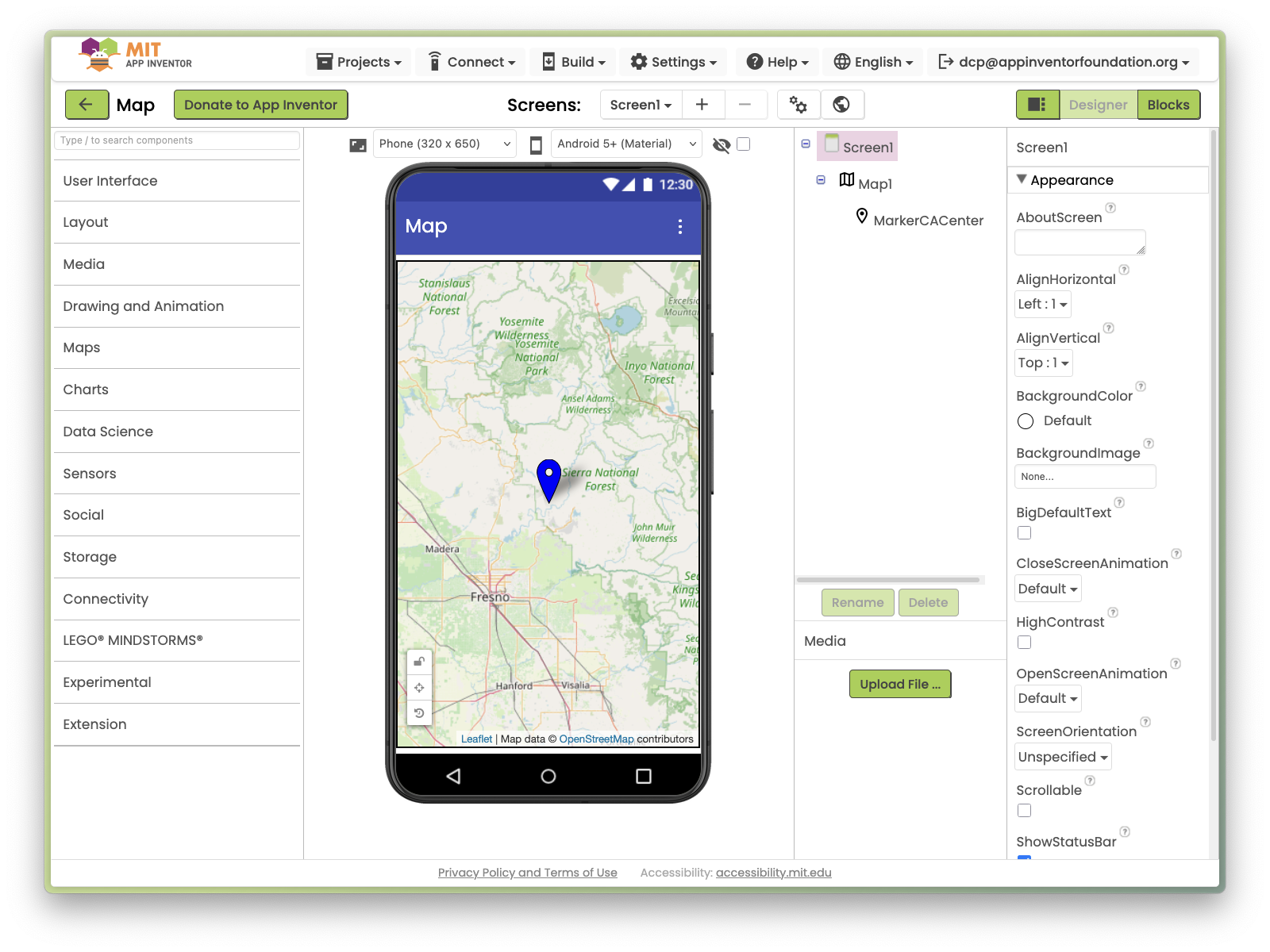
Task: Focus the component search field
Action: click(x=177, y=140)
